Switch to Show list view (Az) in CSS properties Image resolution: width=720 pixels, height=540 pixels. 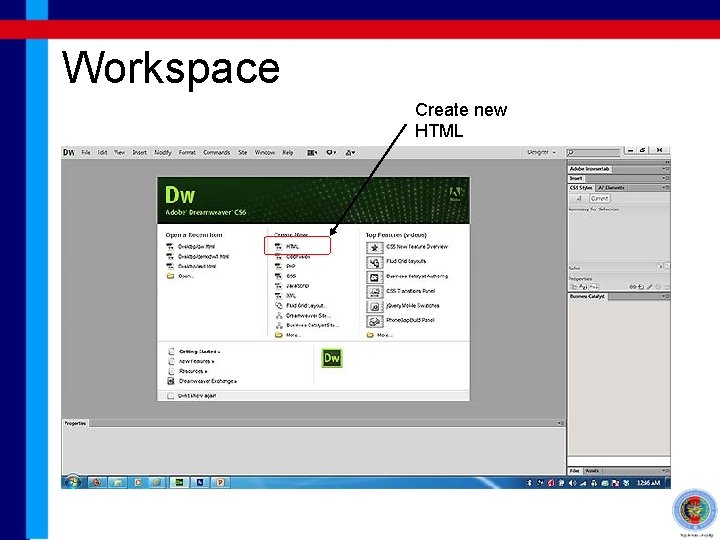click(x=582, y=287)
